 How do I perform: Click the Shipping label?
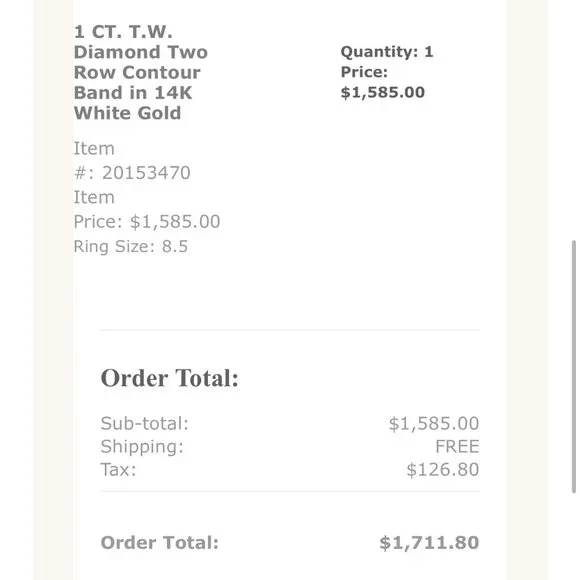click(x=142, y=446)
